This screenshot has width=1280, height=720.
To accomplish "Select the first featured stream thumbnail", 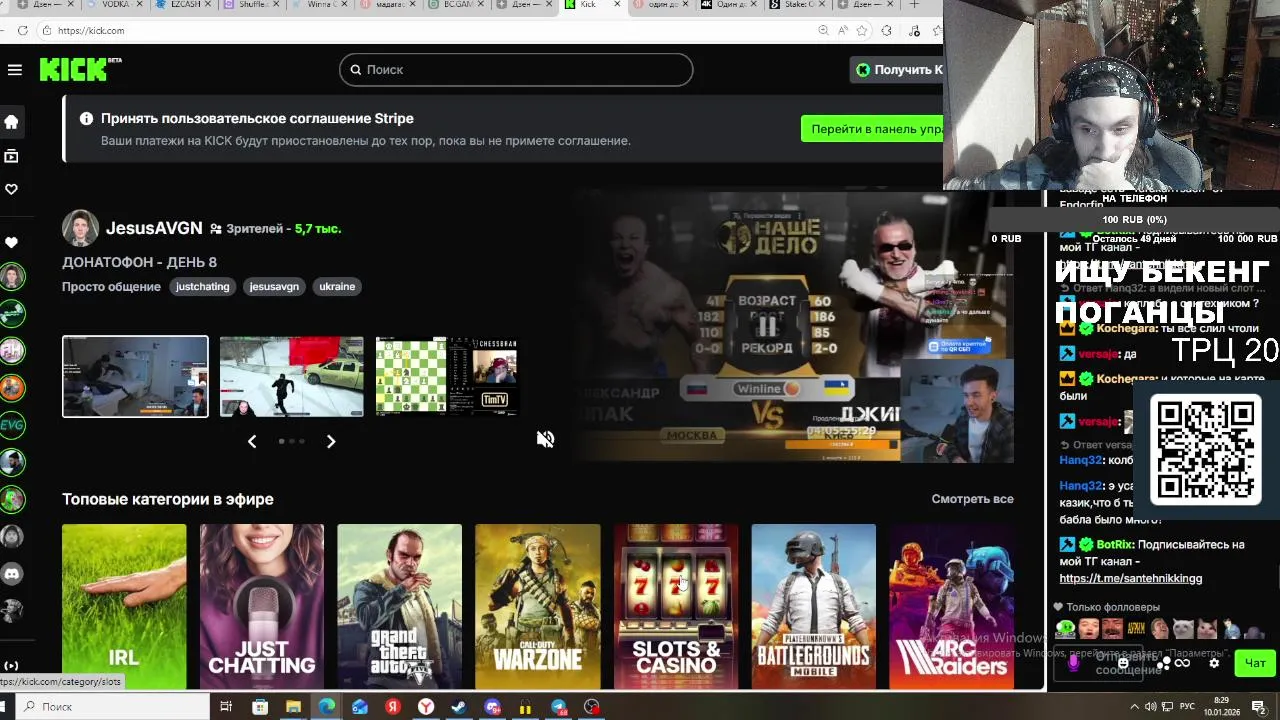I will click(x=135, y=376).
